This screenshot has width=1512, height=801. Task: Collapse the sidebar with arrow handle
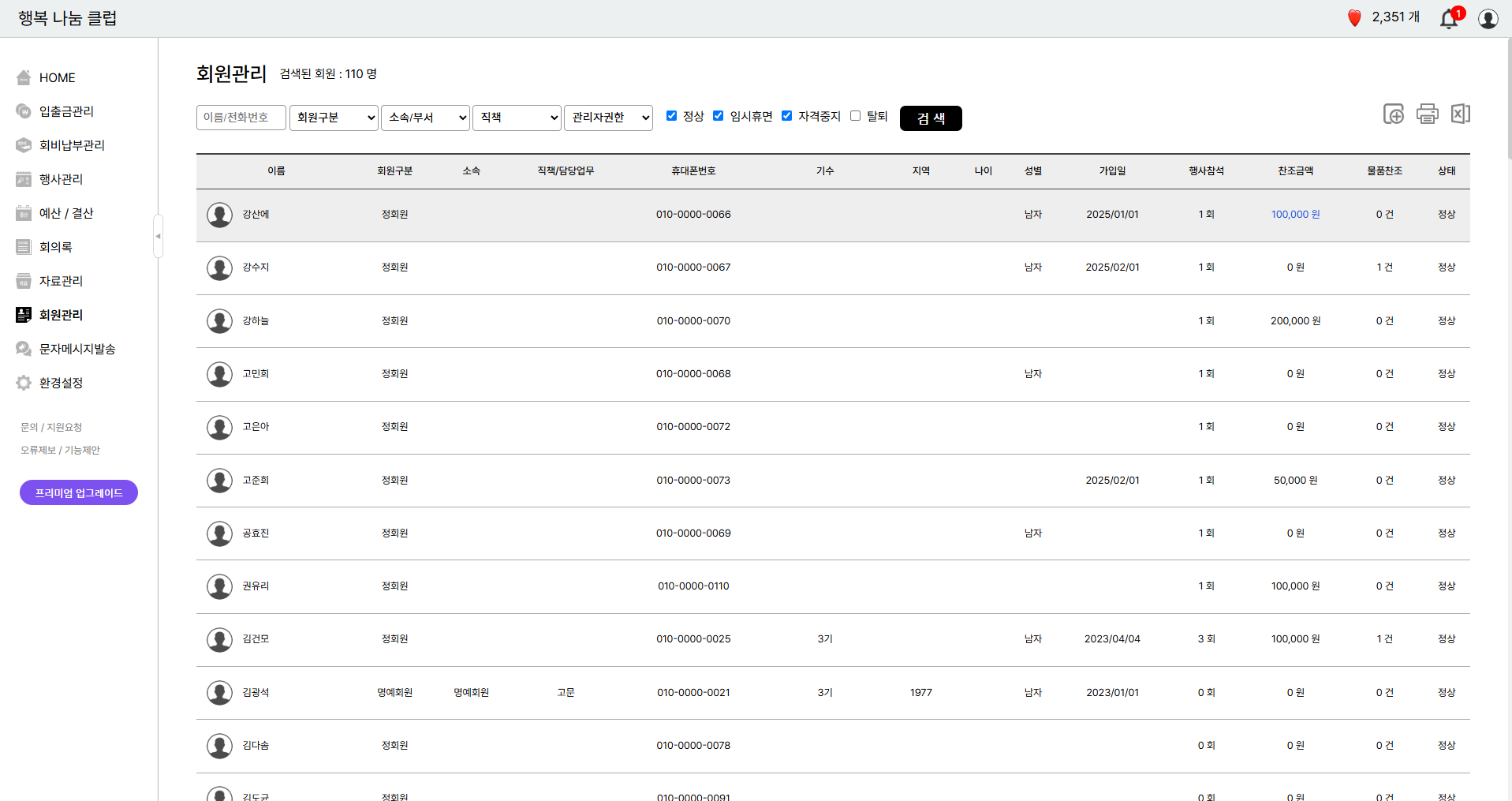(158, 236)
